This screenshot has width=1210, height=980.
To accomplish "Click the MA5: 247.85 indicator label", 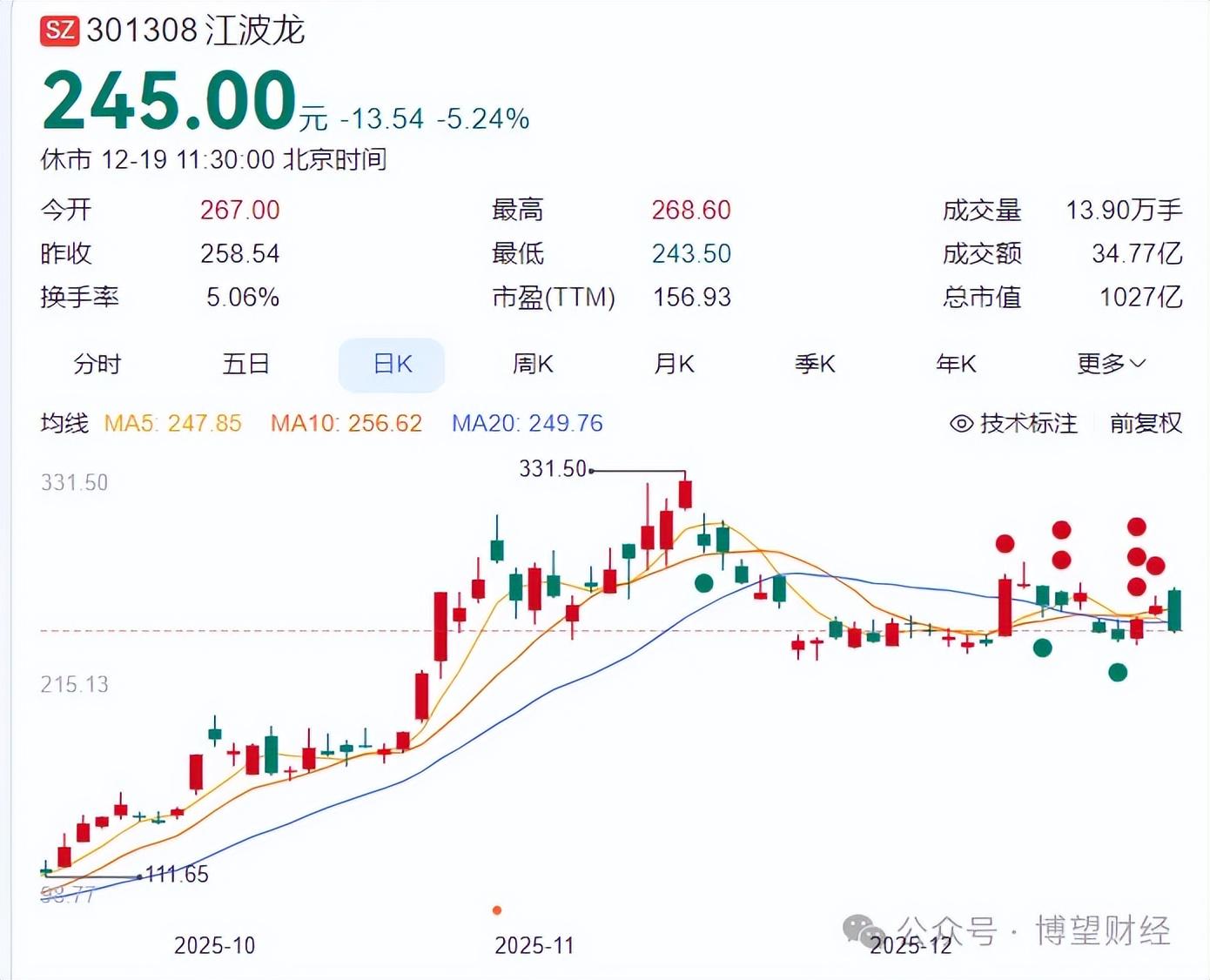I will [x=172, y=424].
